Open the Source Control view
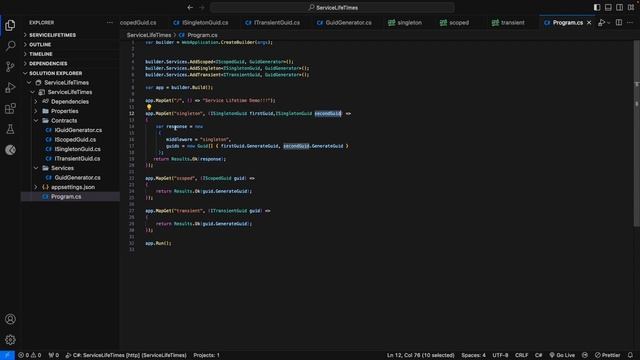Image resolution: width=640 pixels, height=360 pixels. (x=10, y=67)
